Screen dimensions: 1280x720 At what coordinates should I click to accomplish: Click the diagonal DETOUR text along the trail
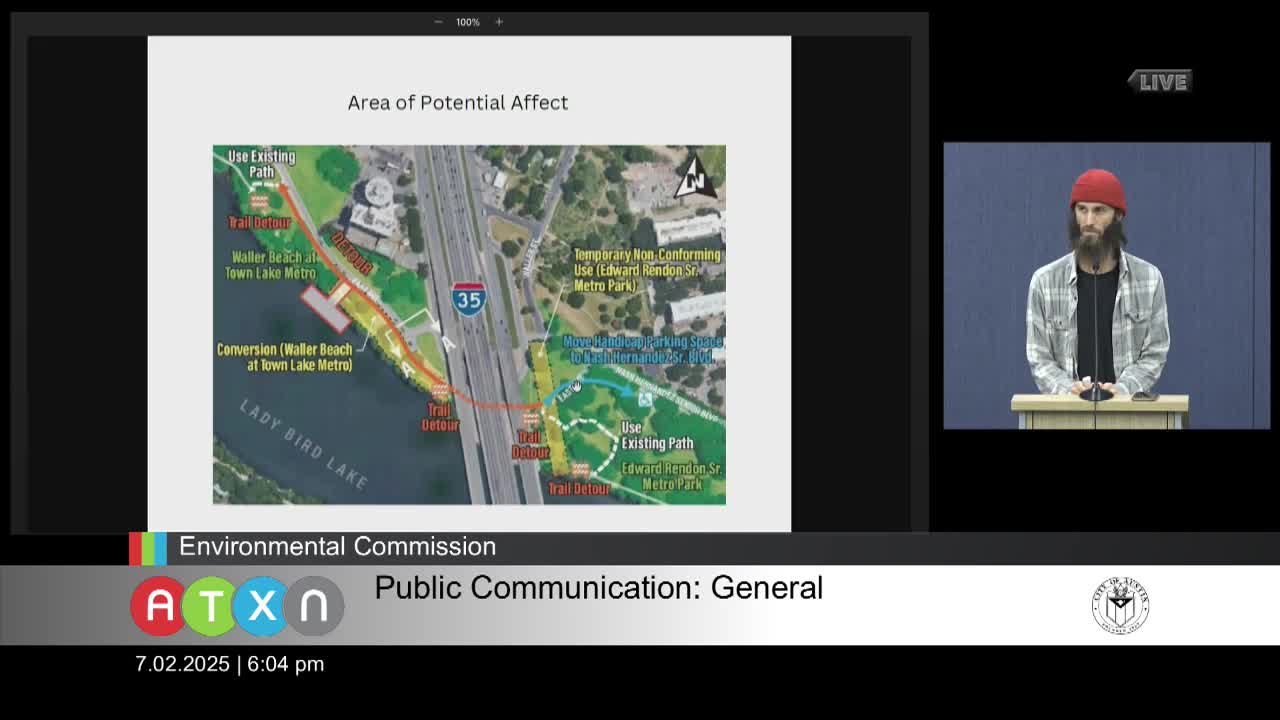(352, 254)
